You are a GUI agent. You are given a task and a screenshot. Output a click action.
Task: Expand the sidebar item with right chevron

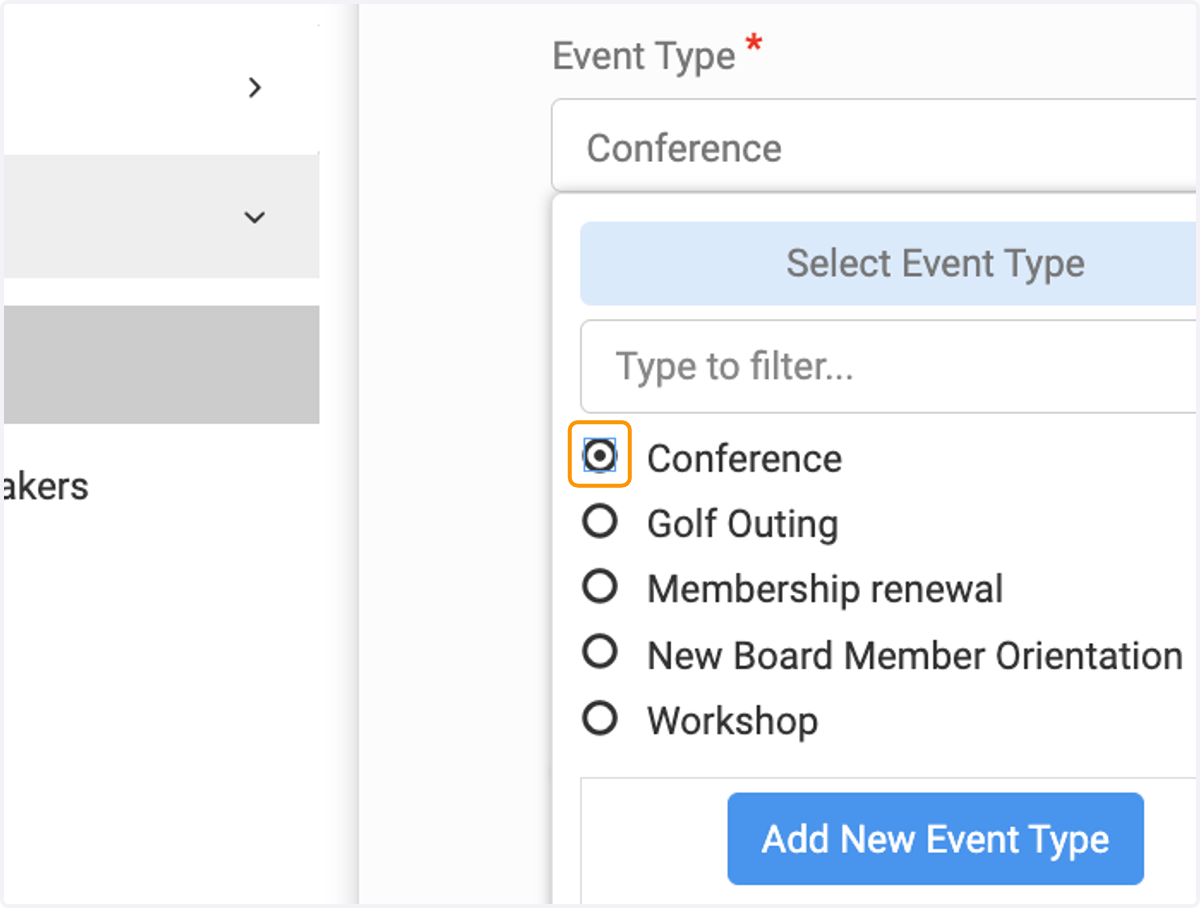pyautogui.click(x=255, y=88)
